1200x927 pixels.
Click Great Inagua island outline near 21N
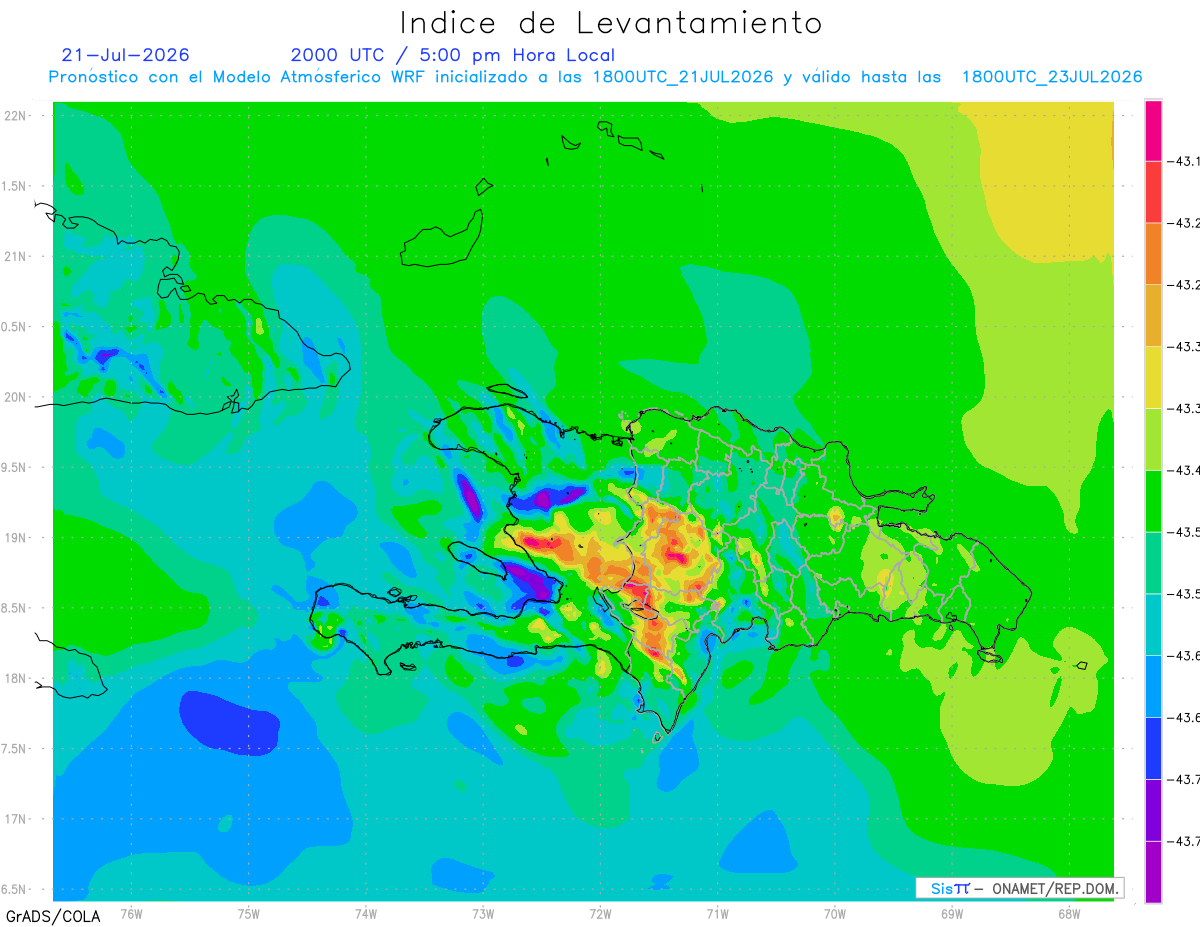tap(442, 238)
